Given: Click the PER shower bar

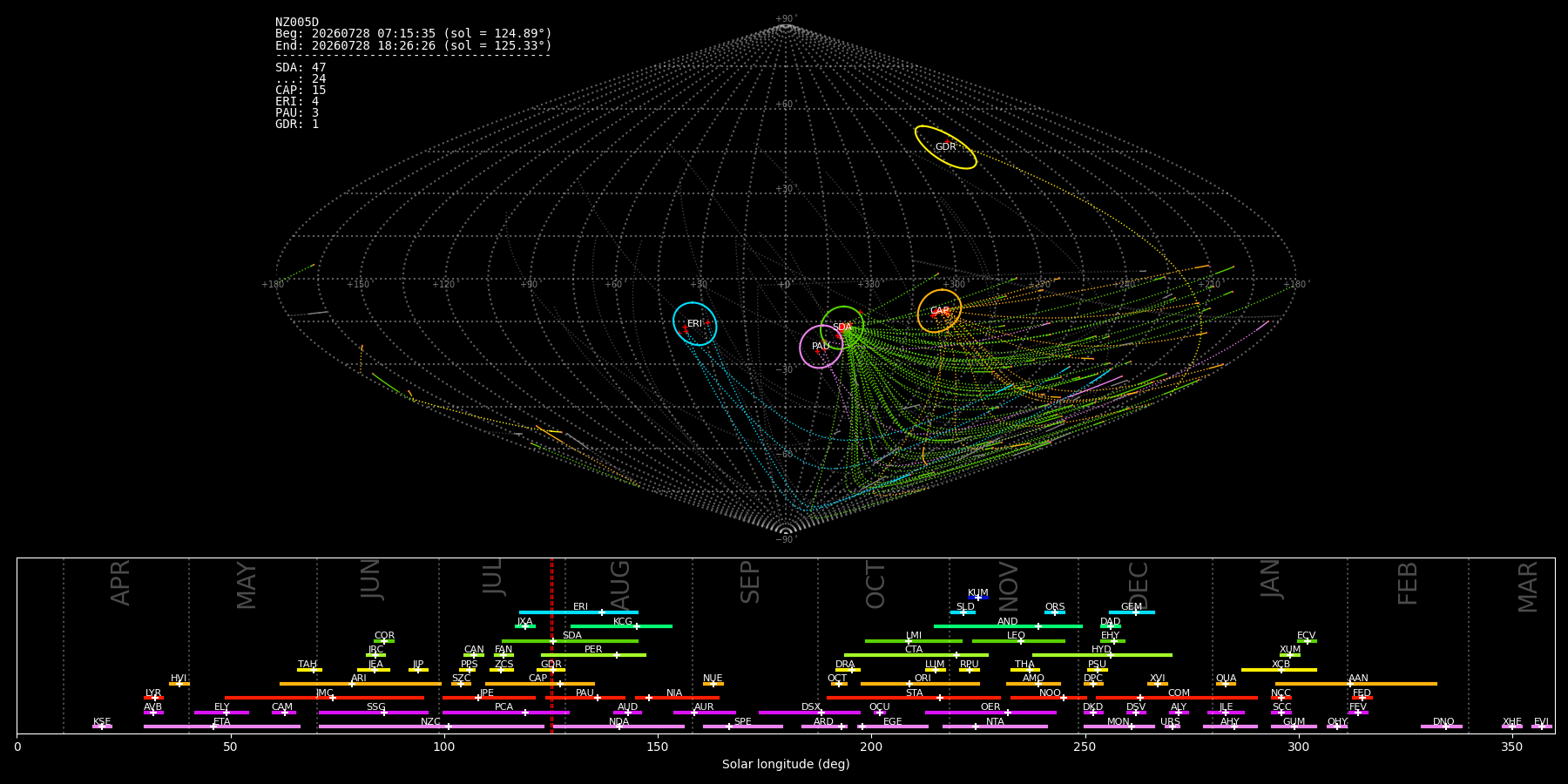Looking at the screenshot, I should (x=593, y=655).
